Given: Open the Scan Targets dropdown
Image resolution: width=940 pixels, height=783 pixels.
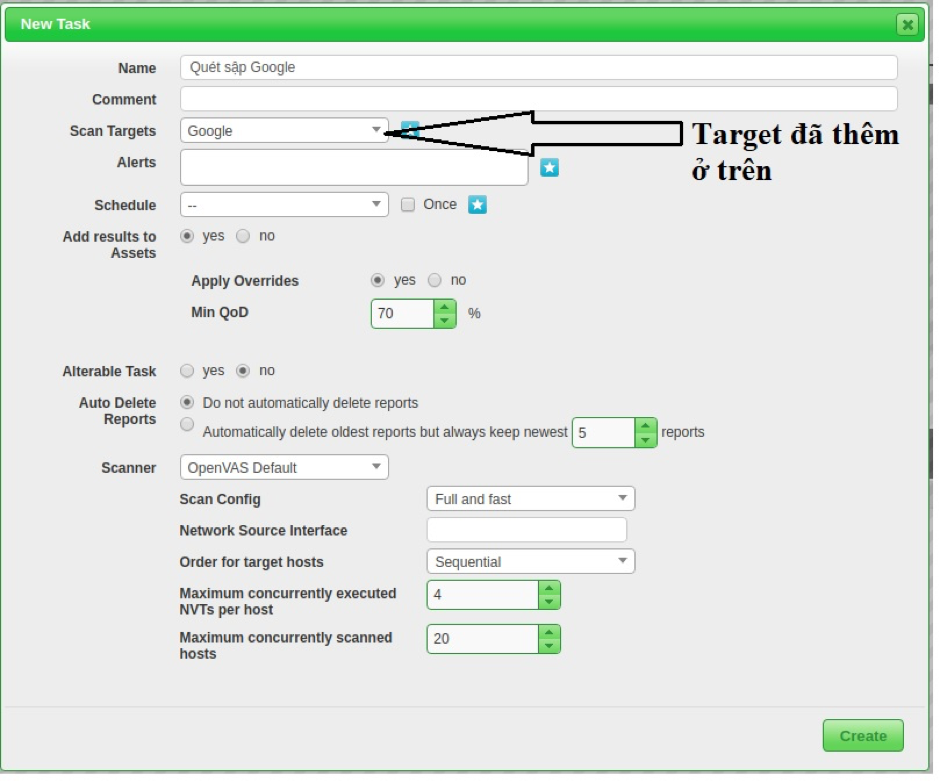Looking at the screenshot, I should (286, 131).
